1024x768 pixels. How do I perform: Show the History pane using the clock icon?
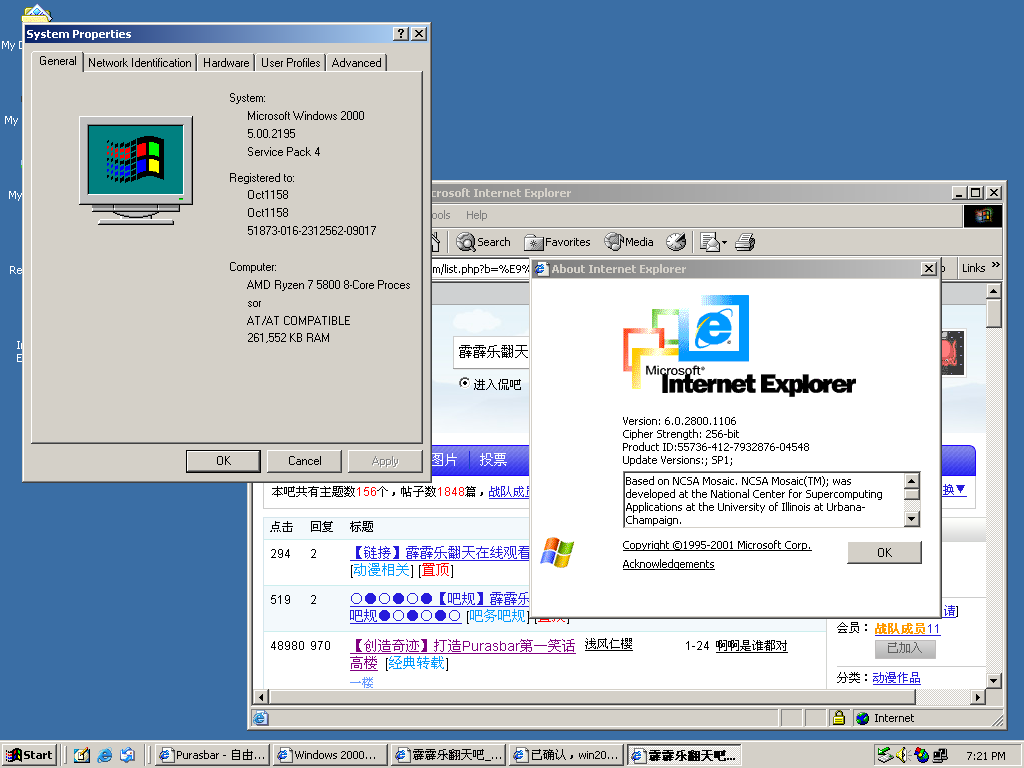[676, 242]
